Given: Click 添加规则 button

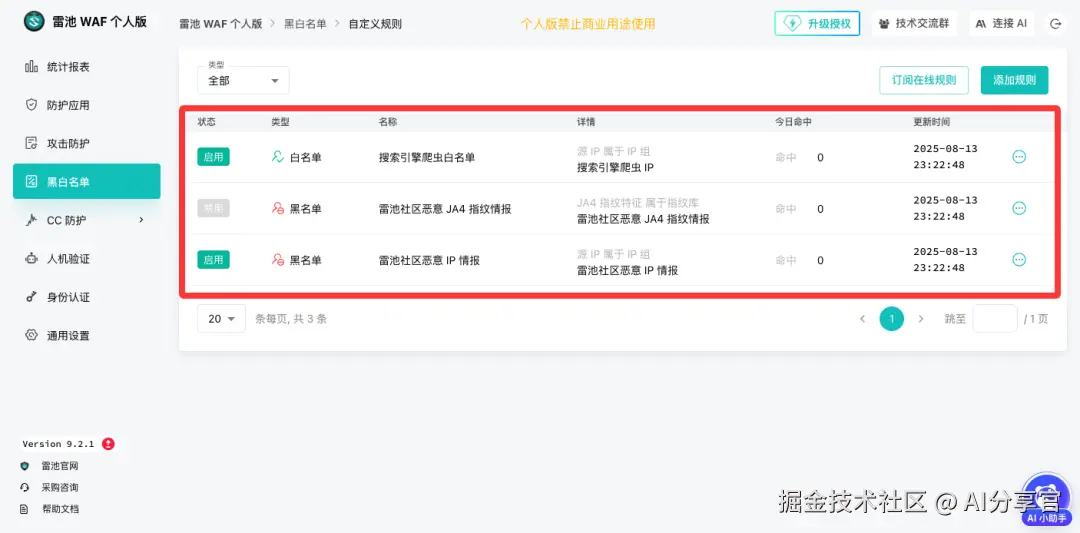Looking at the screenshot, I should coord(1014,80).
